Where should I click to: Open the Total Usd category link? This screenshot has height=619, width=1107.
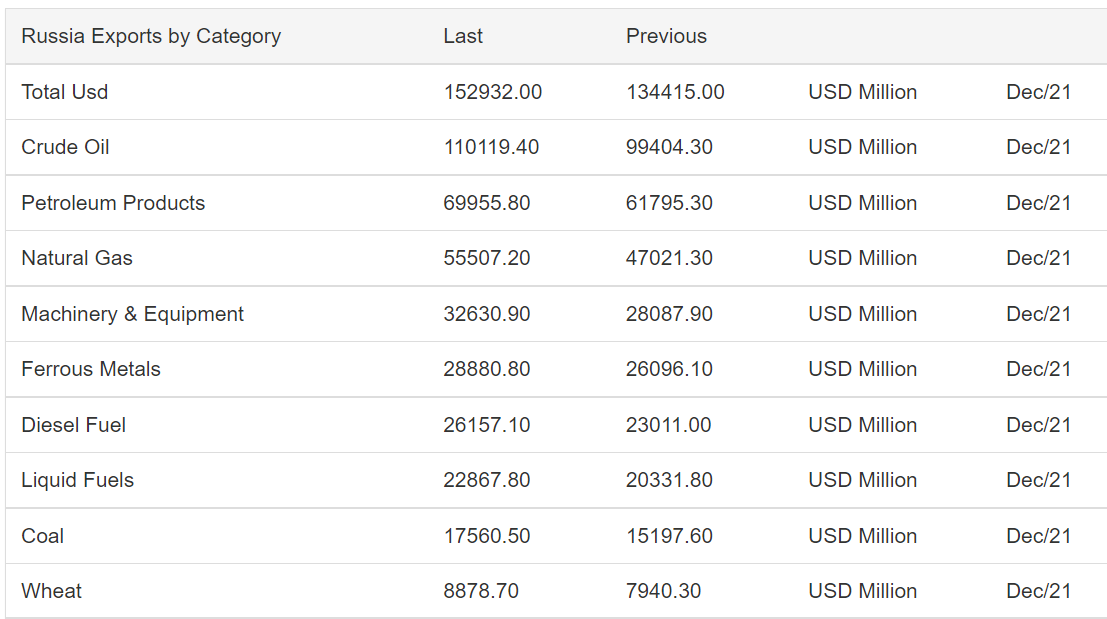[64, 92]
